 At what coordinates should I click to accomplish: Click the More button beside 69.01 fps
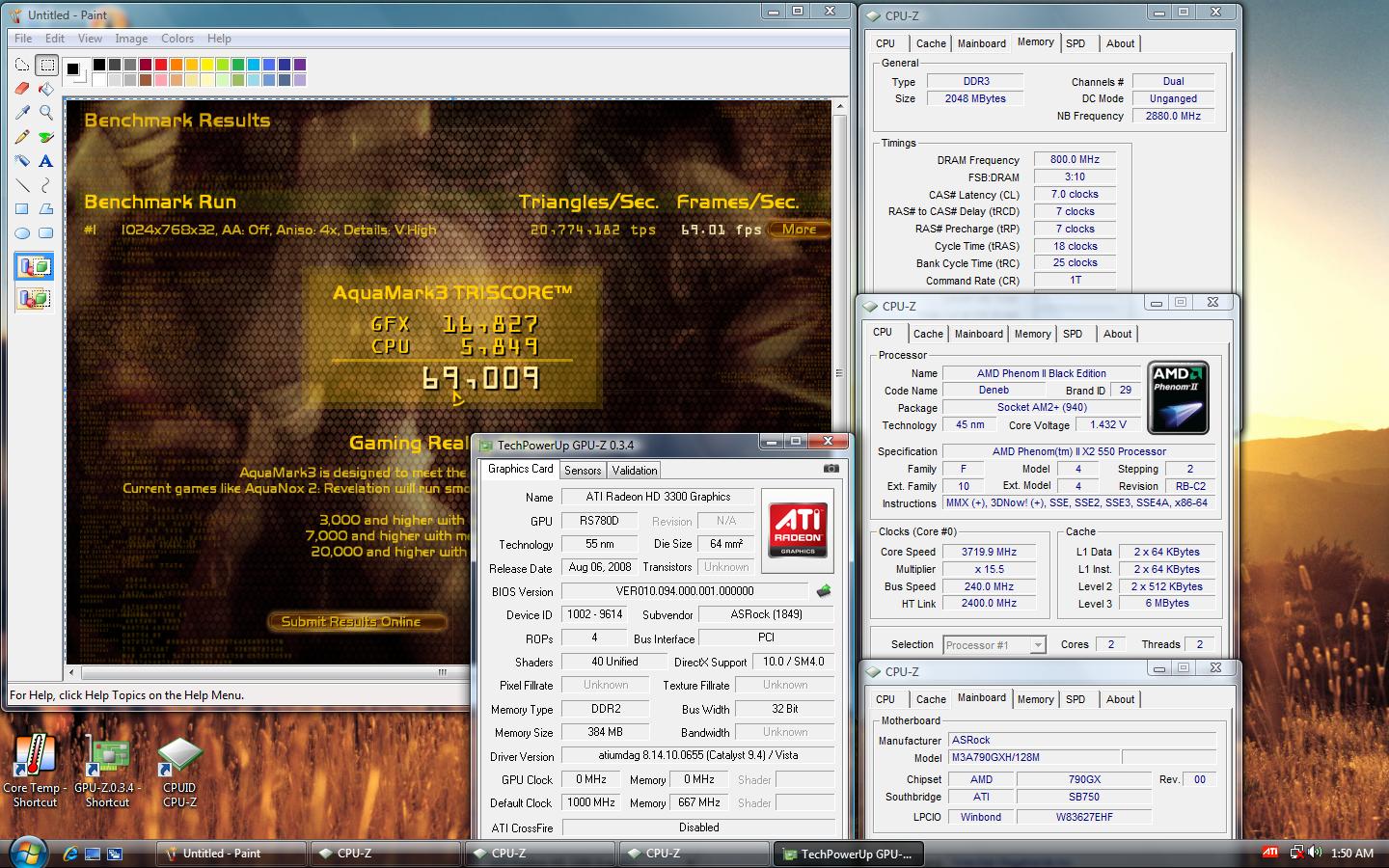coord(799,230)
